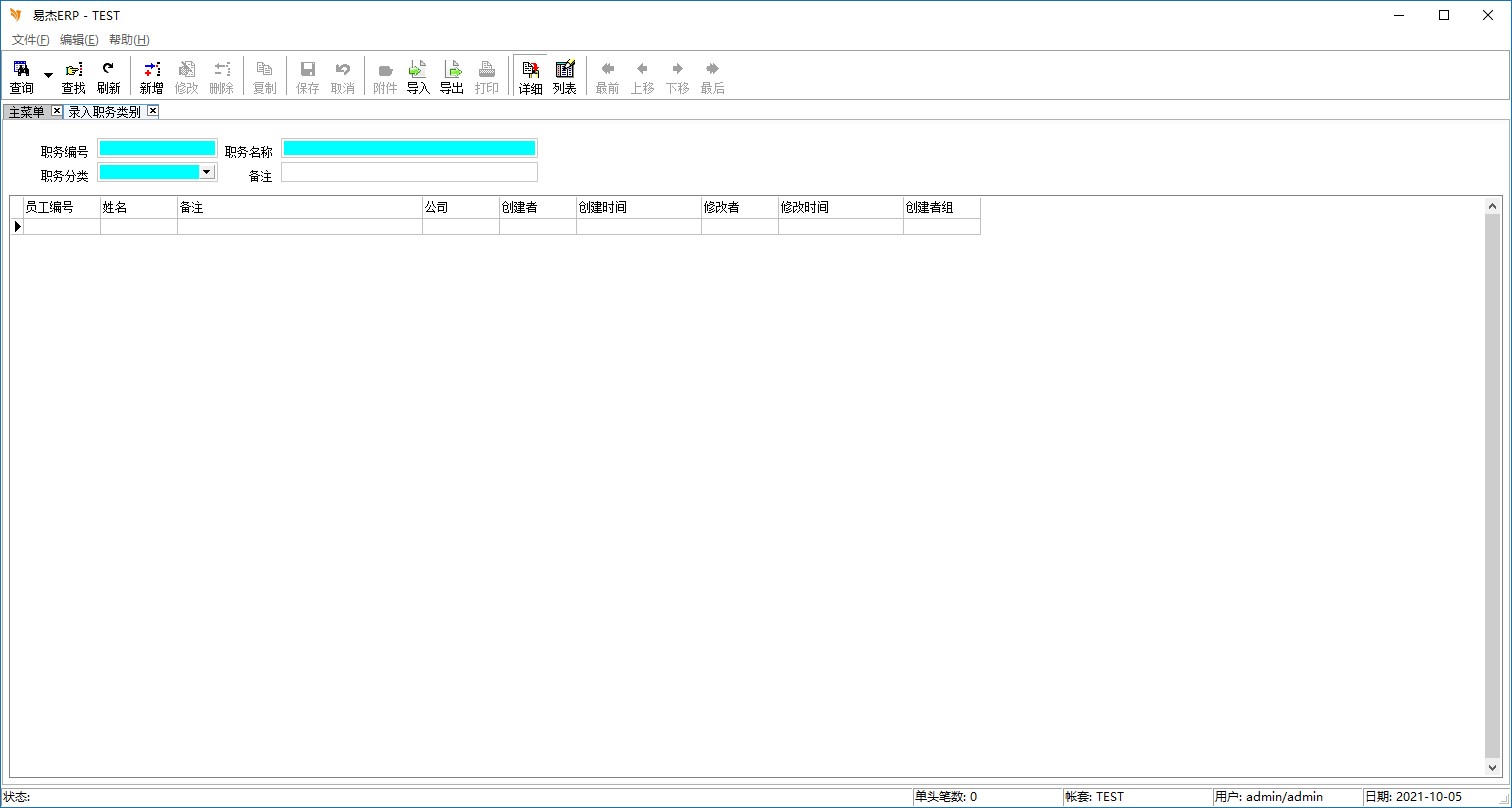This screenshot has width=1512, height=808.
Task: Click the 导入 (Import) toolbar icon
Action: [x=417, y=77]
